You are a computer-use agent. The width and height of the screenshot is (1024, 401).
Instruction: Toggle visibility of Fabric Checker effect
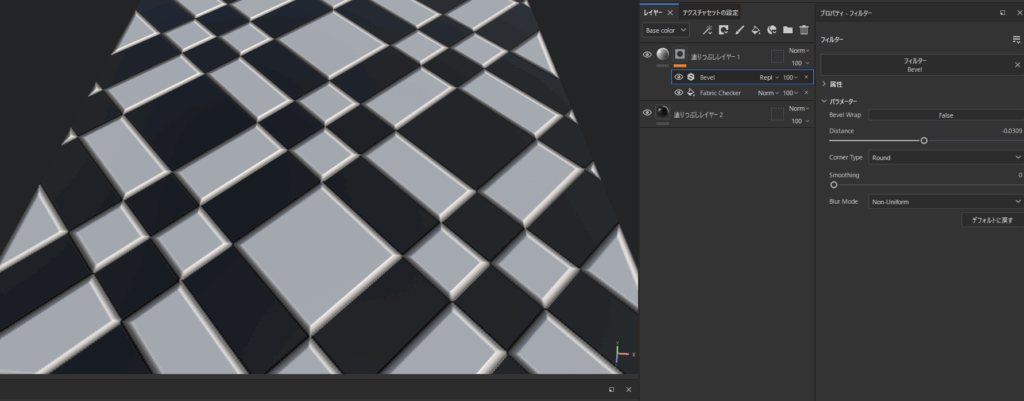tap(679, 93)
